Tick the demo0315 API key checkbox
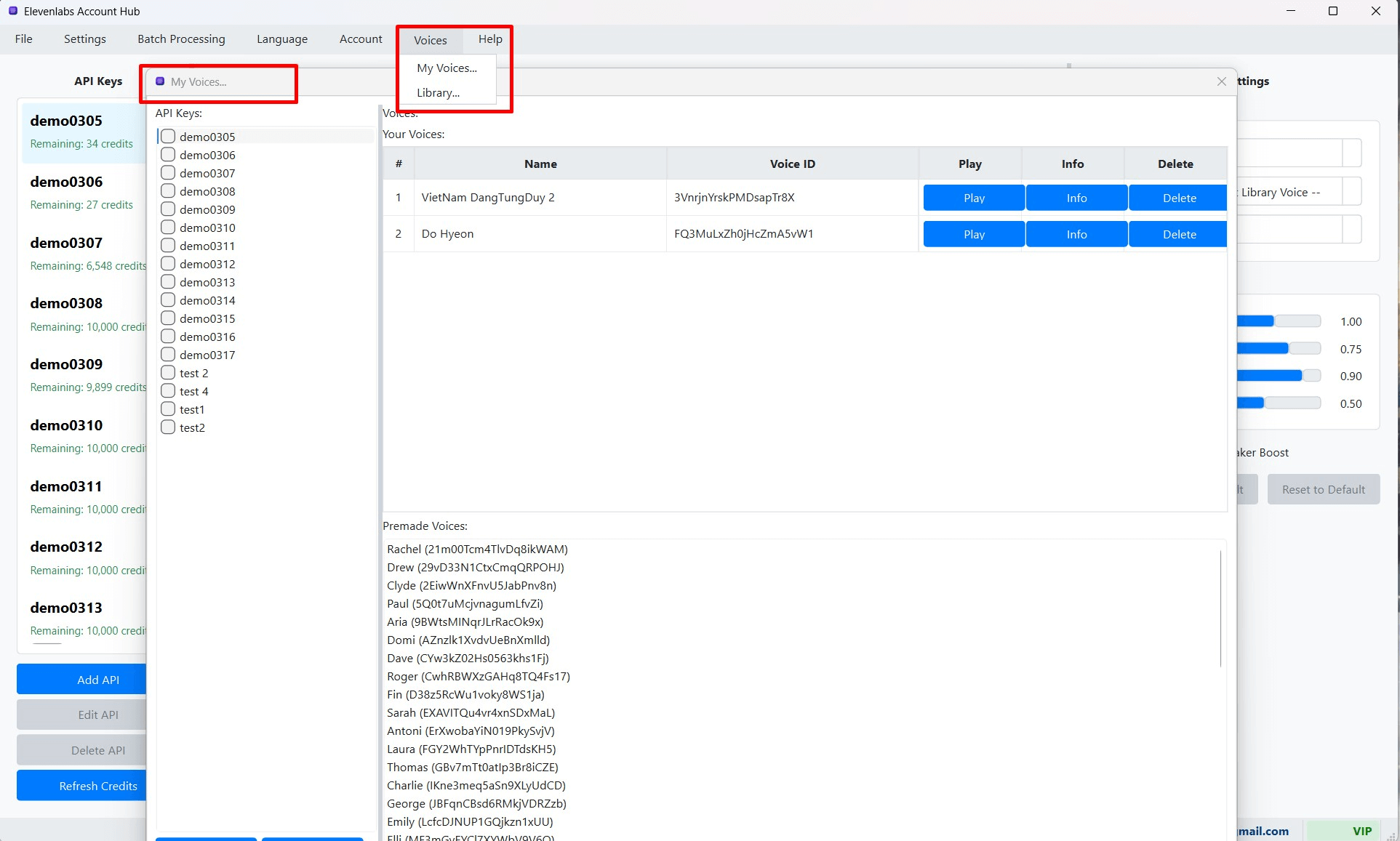1400x841 pixels. [x=168, y=318]
